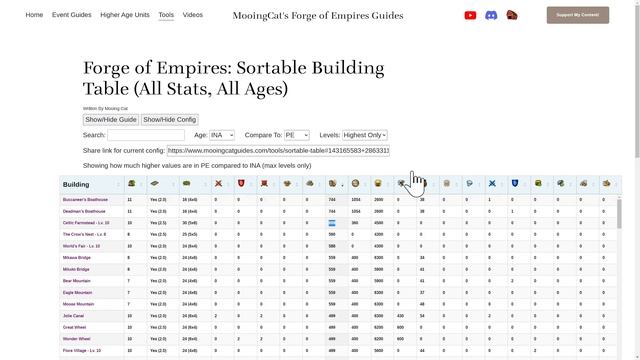Sort by the golden supplies column icon
This screenshot has width=640, height=360.
click(378, 184)
